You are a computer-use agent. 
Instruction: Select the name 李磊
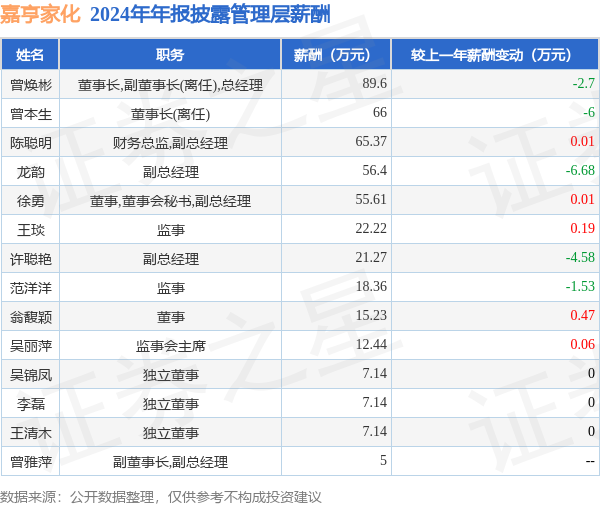coord(31,404)
